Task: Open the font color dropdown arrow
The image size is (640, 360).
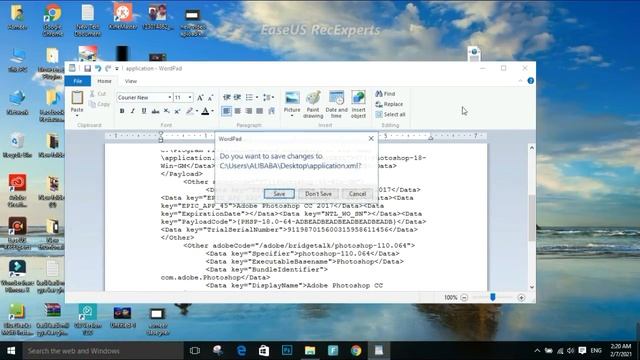Action: (x=212, y=111)
